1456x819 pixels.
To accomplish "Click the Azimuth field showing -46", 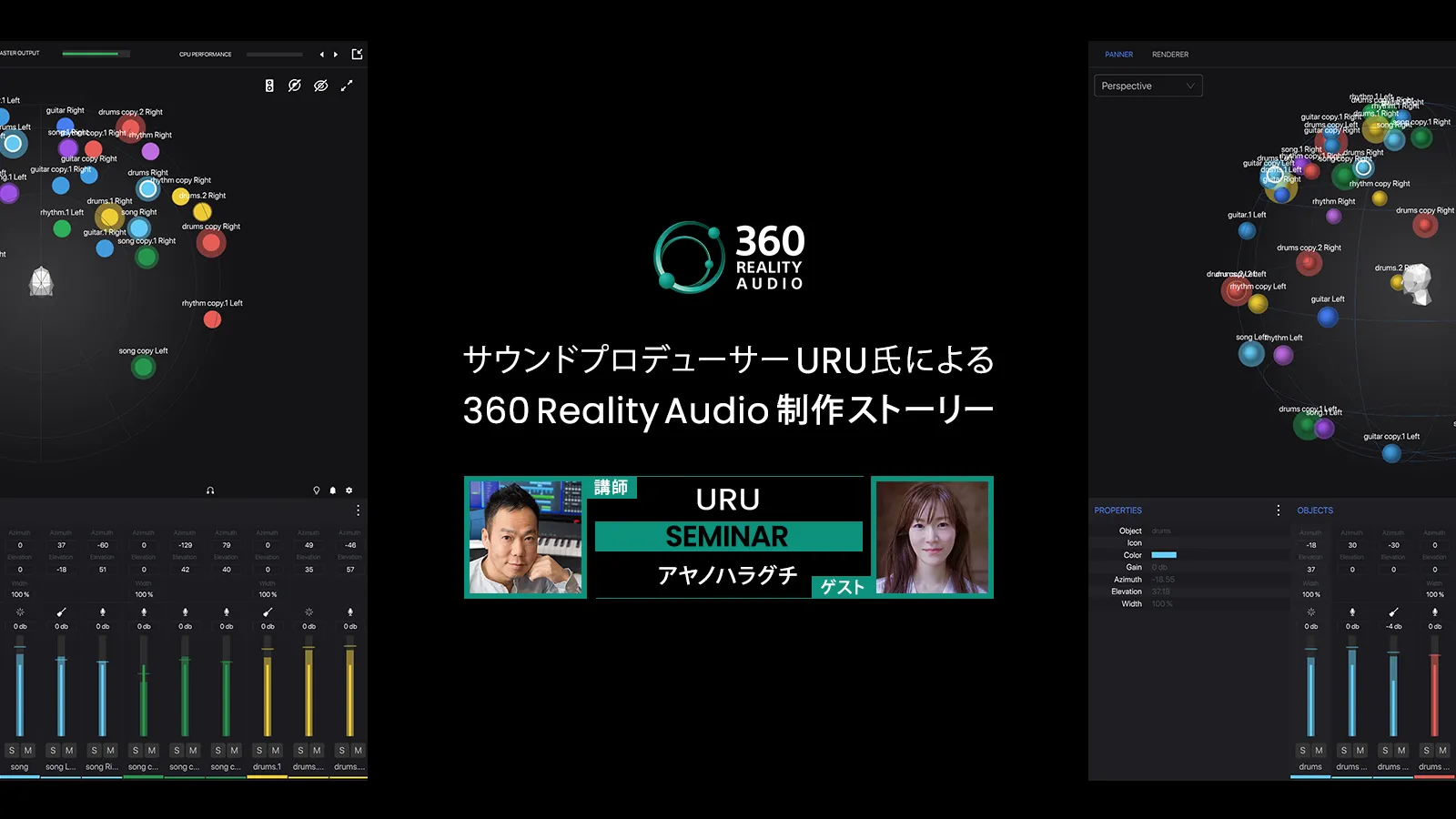I will [350, 545].
